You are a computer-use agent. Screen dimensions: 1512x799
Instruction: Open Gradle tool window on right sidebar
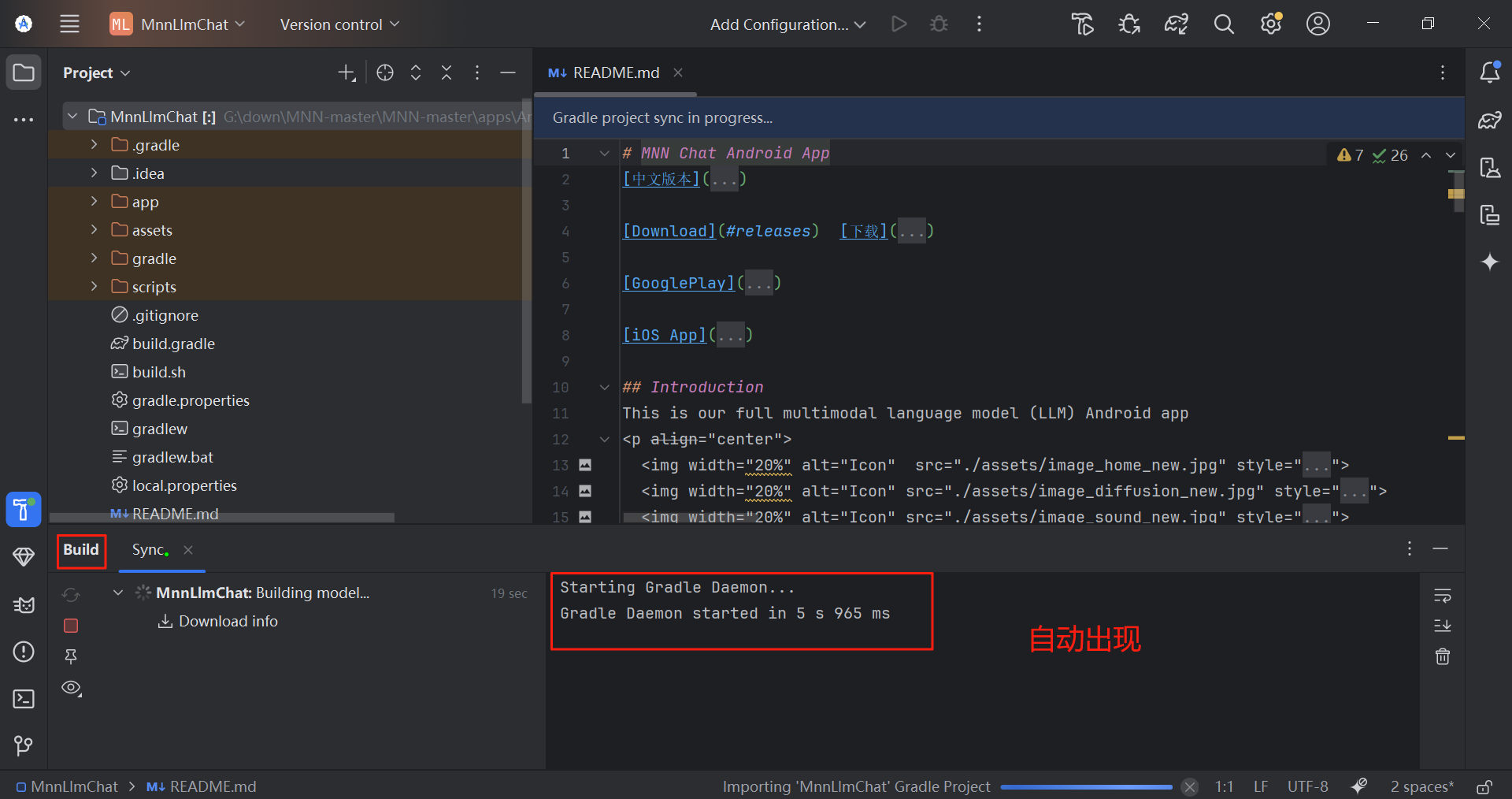[x=1490, y=120]
